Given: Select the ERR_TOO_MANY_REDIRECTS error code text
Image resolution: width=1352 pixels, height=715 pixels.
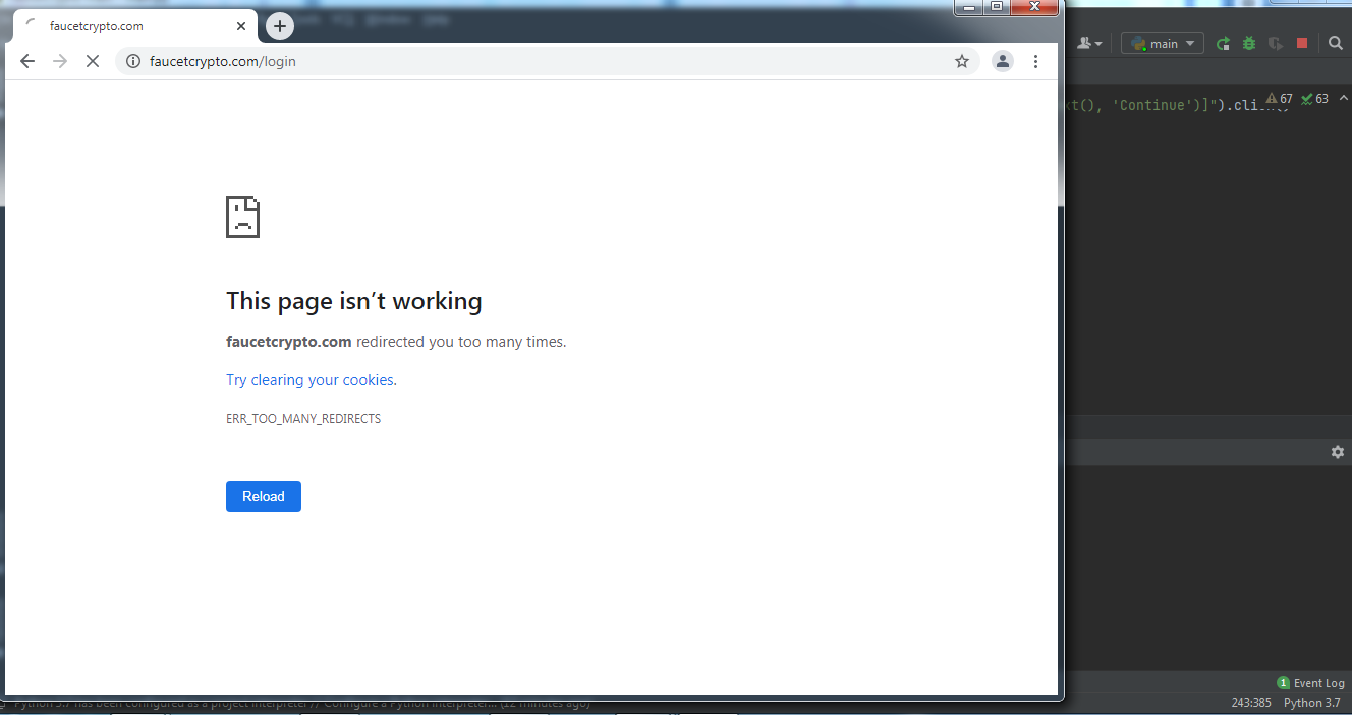Looking at the screenshot, I should click(x=303, y=419).
